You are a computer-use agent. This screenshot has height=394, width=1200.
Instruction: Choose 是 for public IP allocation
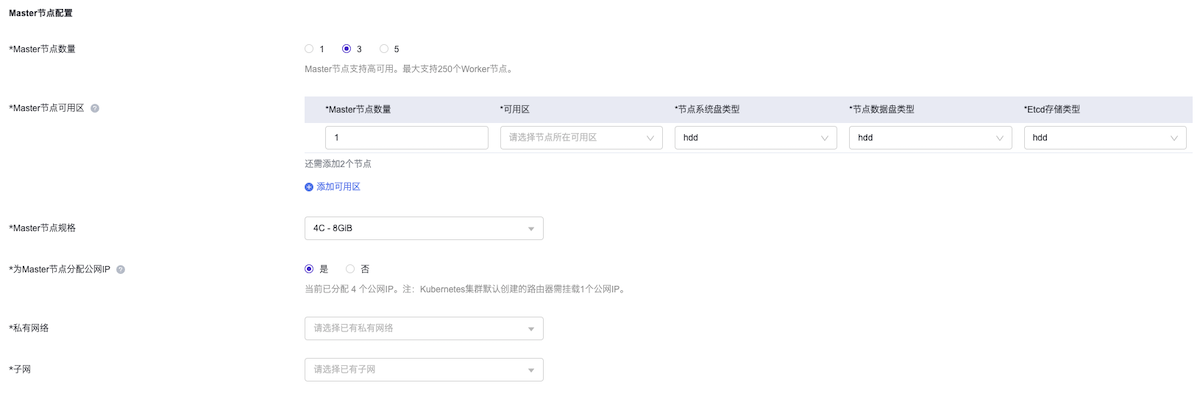pyautogui.click(x=309, y=269)
